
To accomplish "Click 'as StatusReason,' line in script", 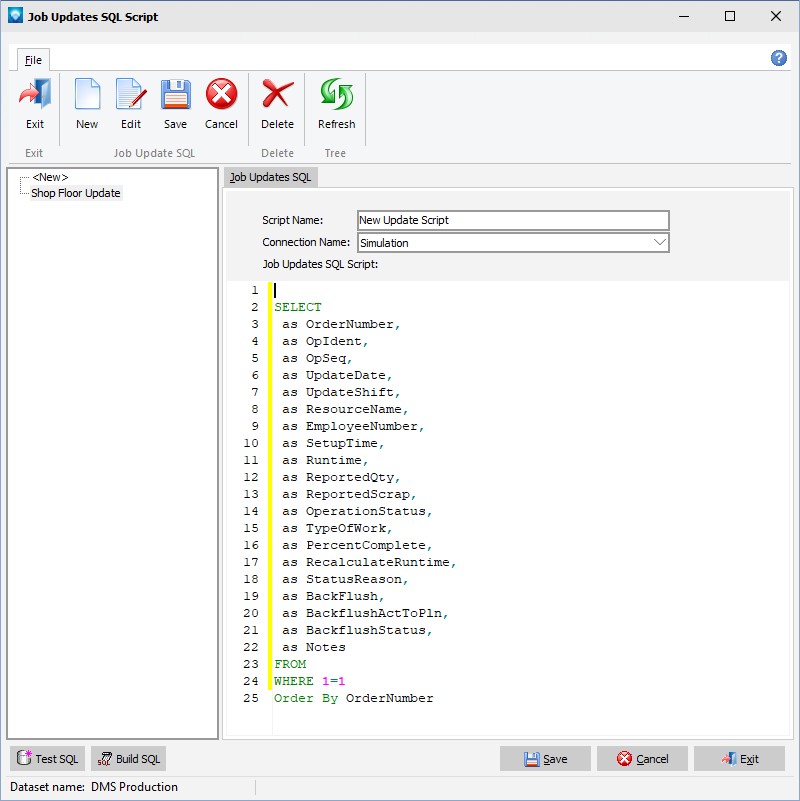I will (x=345, y=579).
